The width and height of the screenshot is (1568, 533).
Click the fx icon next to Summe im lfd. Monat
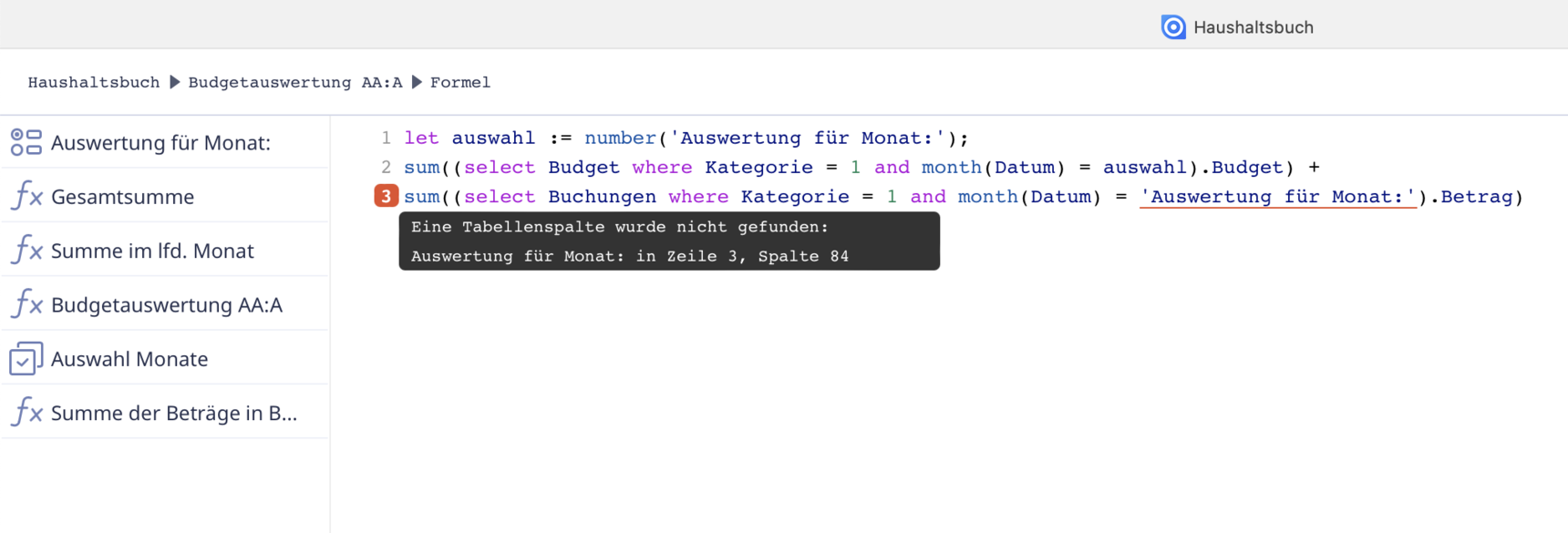[26, 250]
